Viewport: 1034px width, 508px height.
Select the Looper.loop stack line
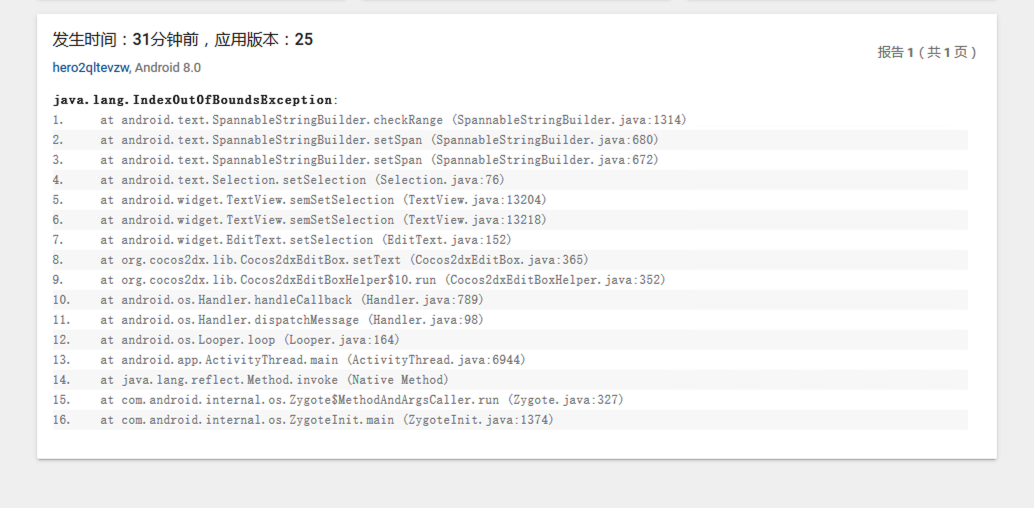249,340
